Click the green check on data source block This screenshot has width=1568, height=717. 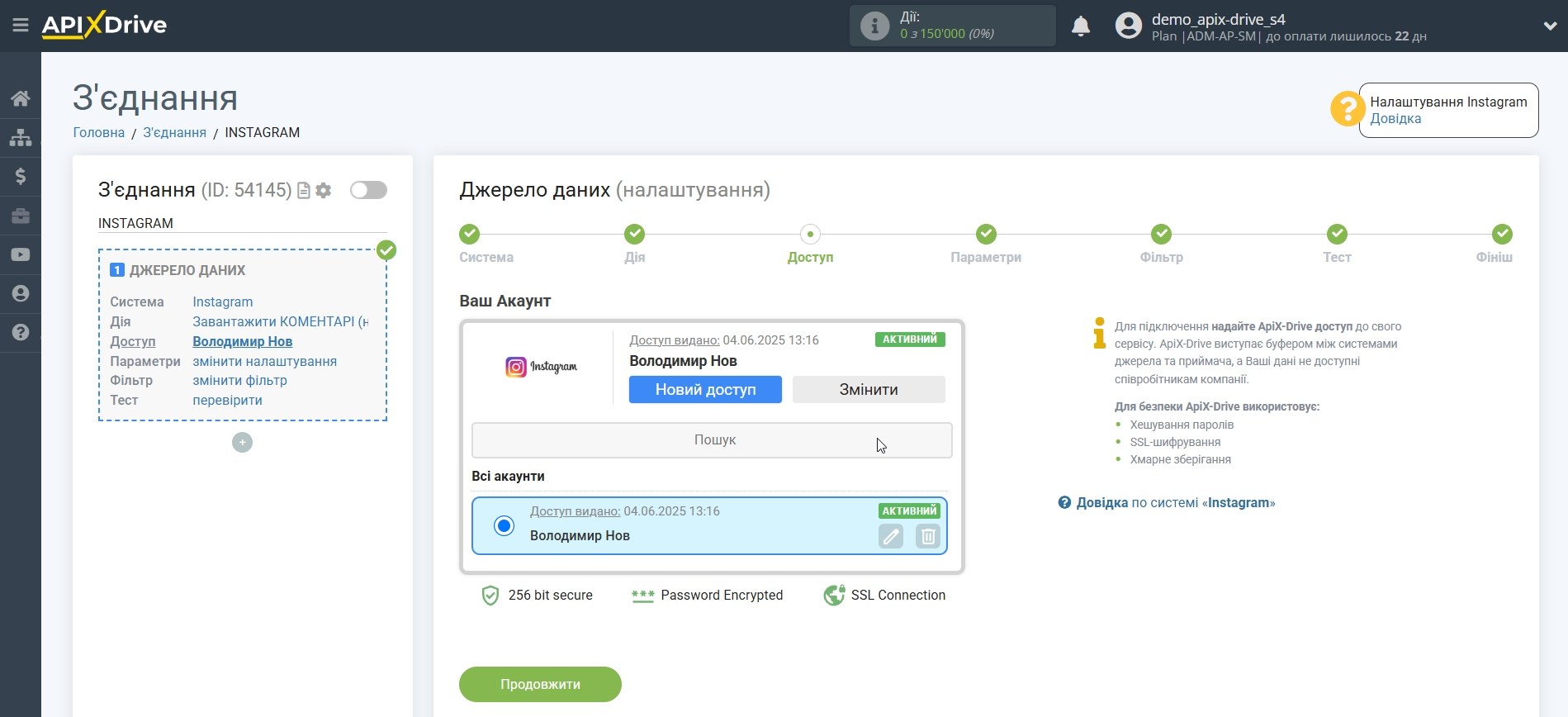coord(386,249)
